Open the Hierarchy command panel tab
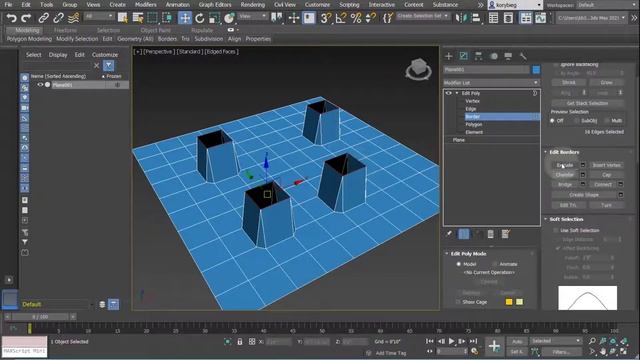This screenshot has width=640, height=360. 478,56
